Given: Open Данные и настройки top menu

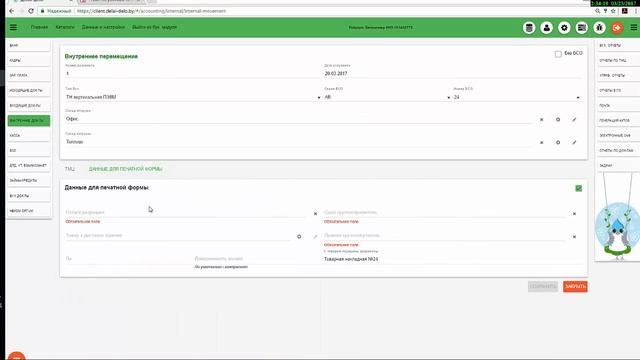Looking at the screenshot, I should coord(103,27).
